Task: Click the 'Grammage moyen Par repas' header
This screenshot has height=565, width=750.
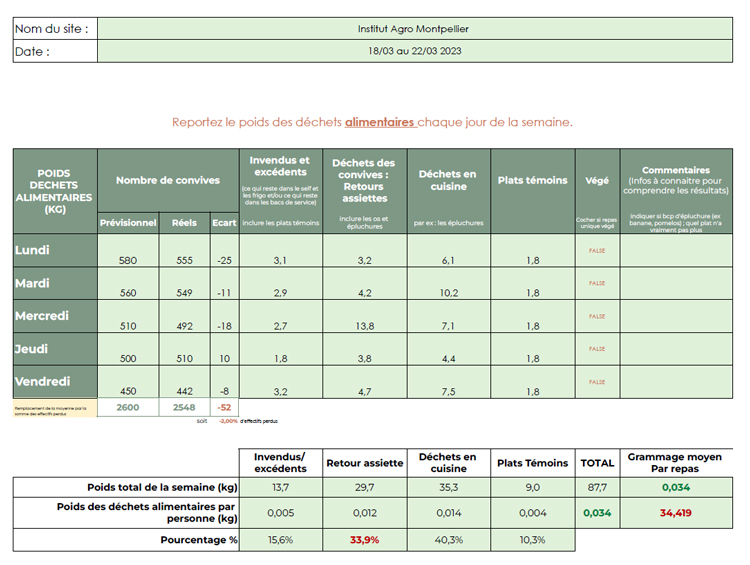Action: [x=675, y=463]
